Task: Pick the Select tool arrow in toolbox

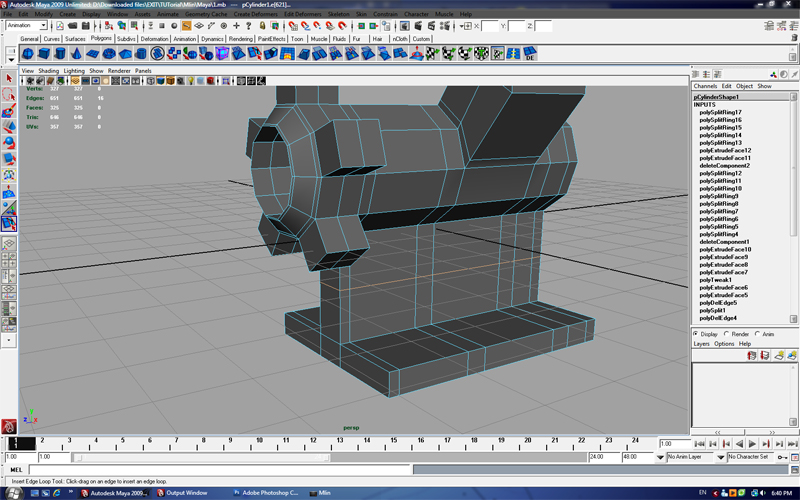Action: coord(9,78)
